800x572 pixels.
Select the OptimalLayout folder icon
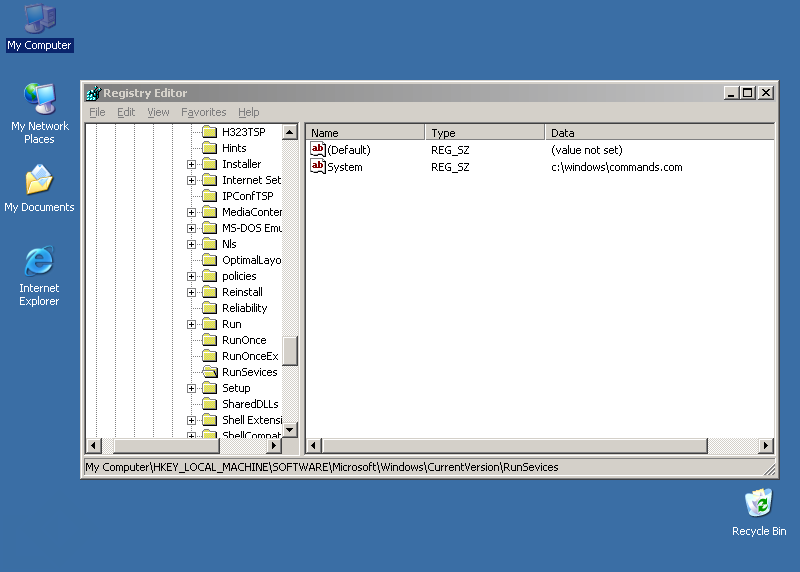pyautogui.click(x=210, y=260)
